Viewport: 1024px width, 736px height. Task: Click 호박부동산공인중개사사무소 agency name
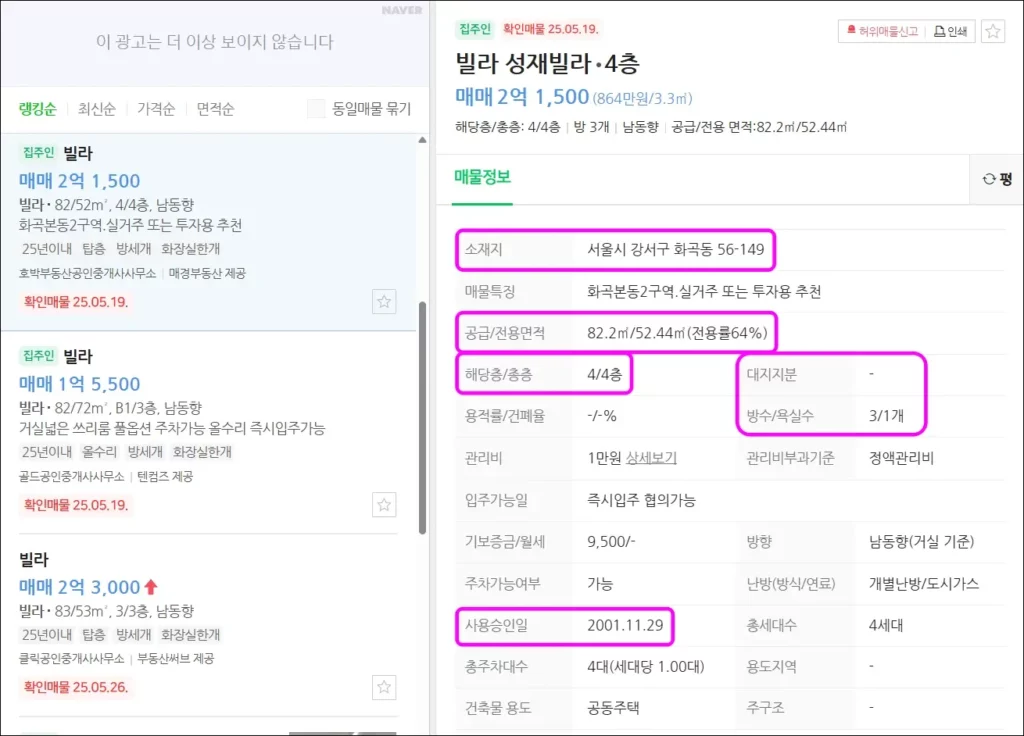[87, 274]
